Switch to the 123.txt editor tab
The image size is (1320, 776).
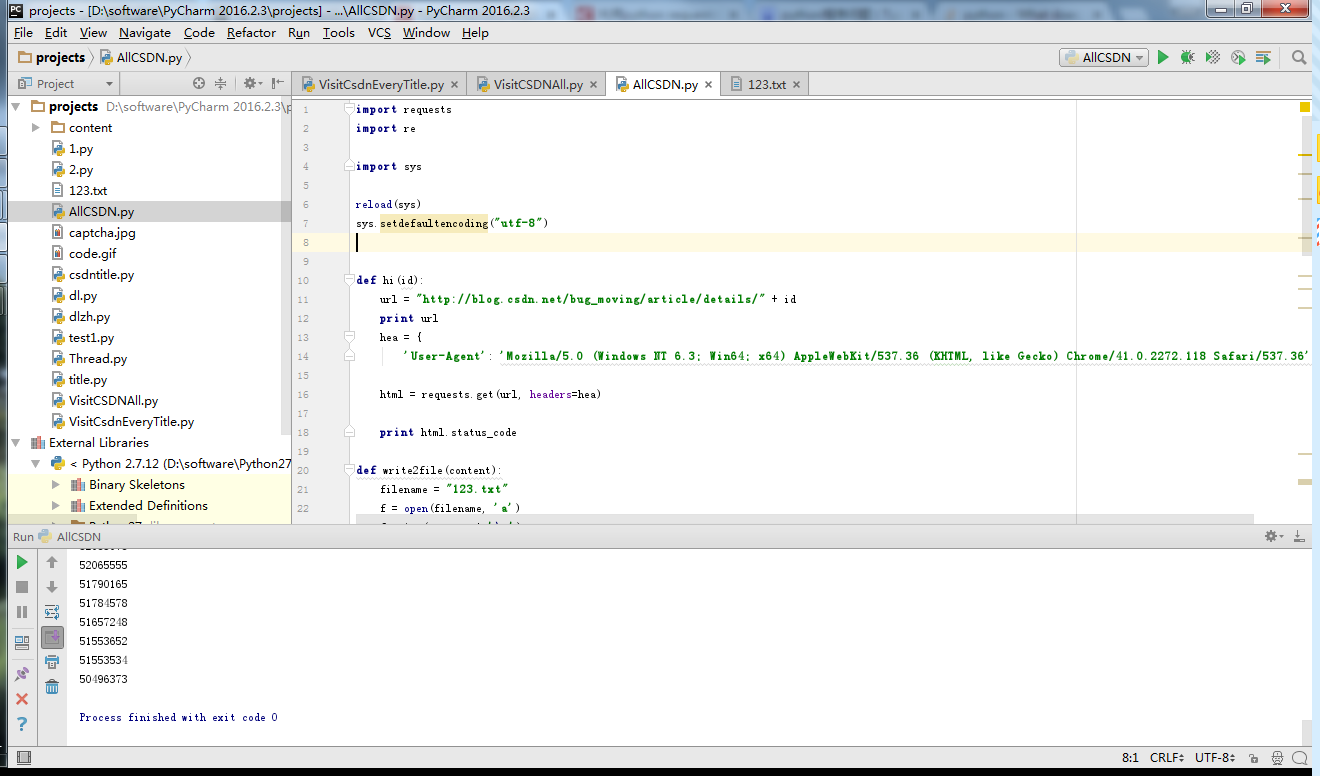(767, 84)
